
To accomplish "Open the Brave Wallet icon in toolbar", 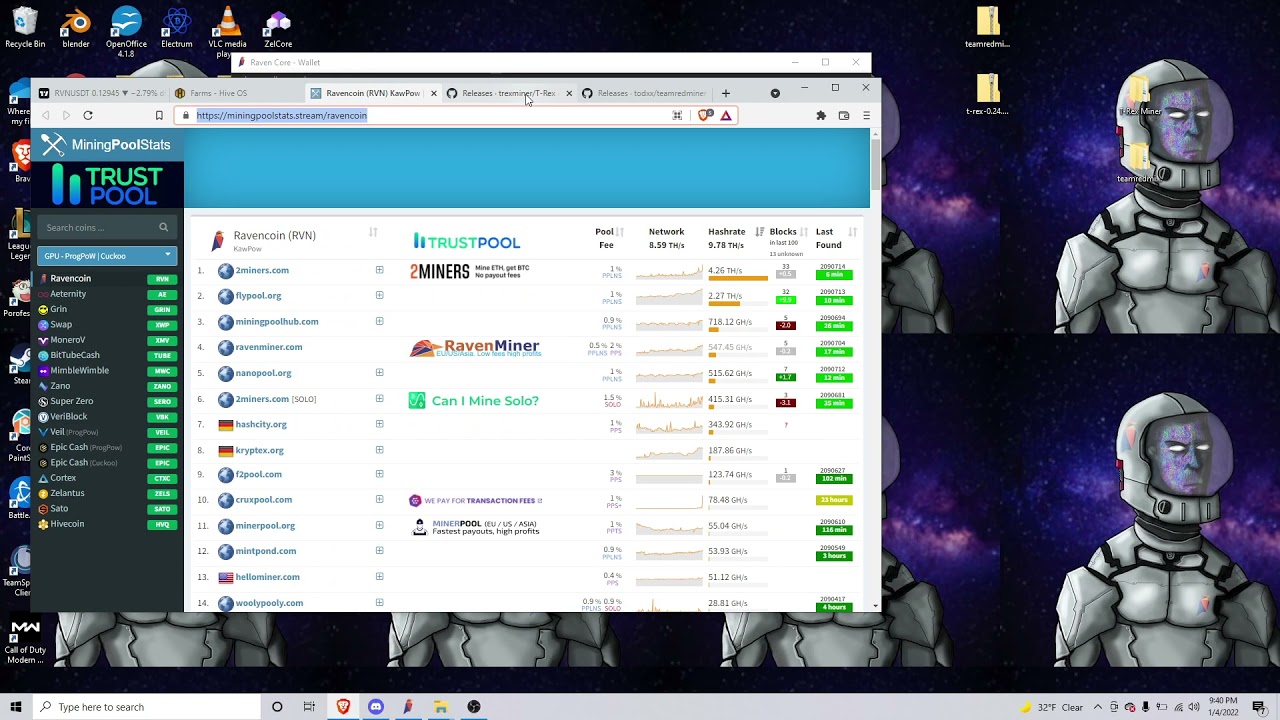I will pos(844,116).
